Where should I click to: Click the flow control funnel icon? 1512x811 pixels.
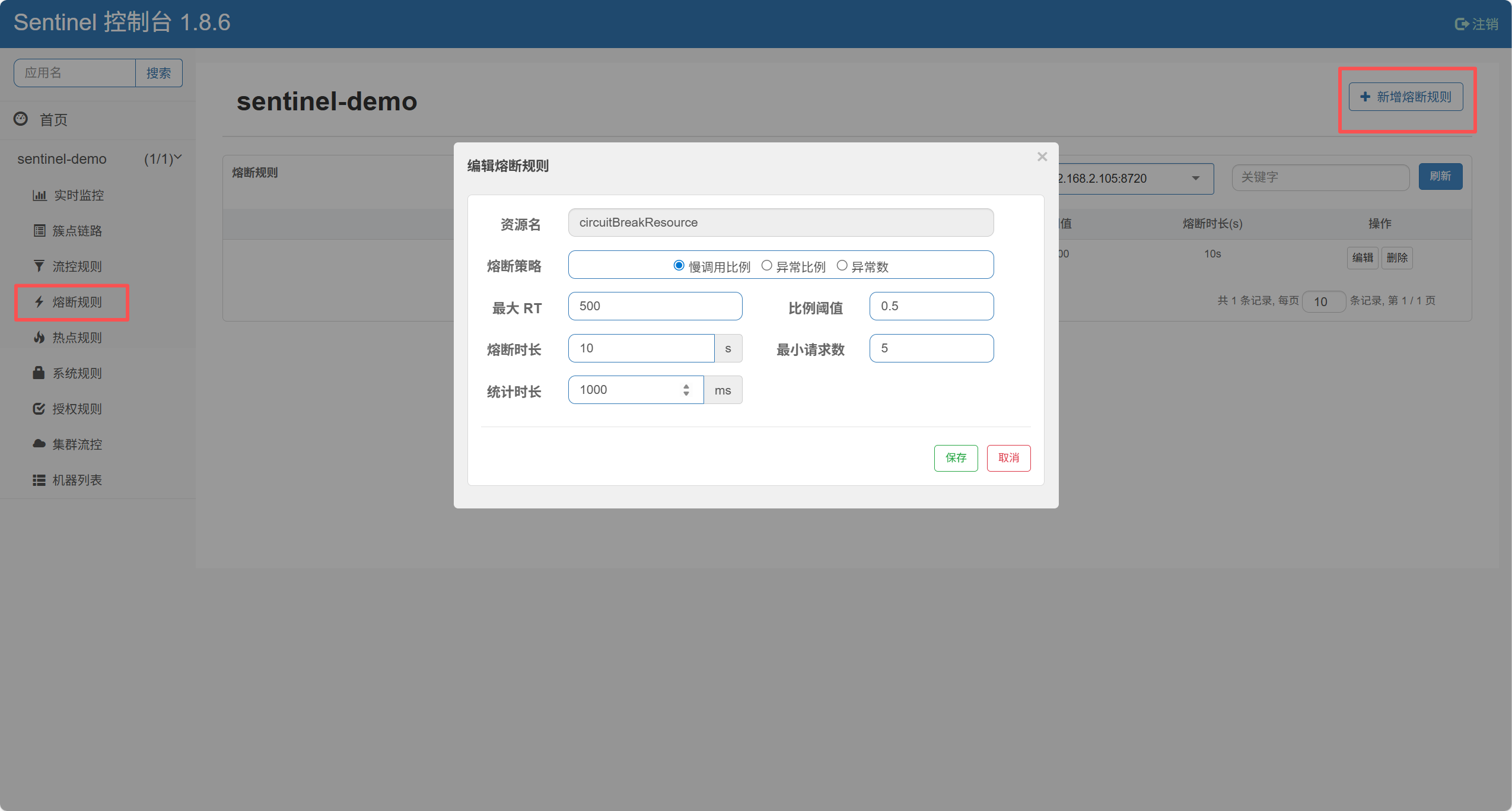39,266
